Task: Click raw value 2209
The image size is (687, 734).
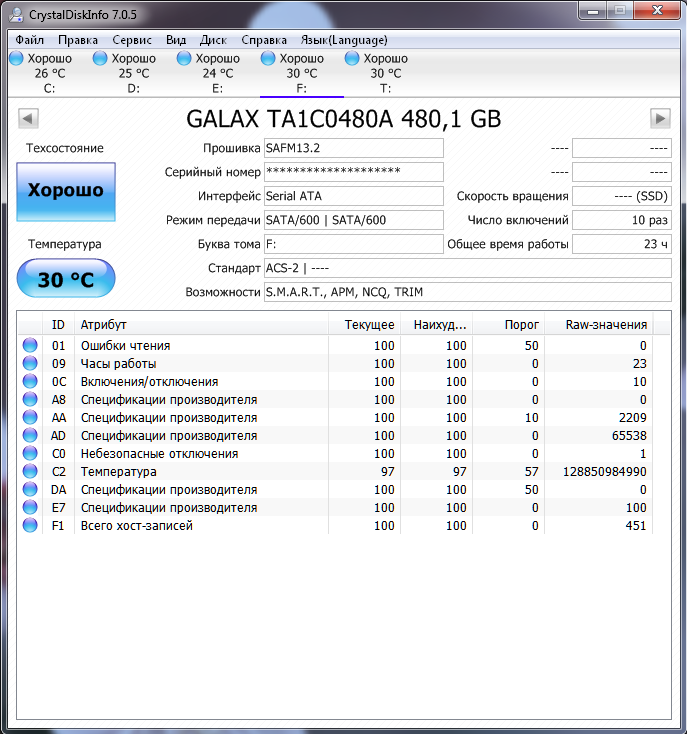Action: point(632,418)
